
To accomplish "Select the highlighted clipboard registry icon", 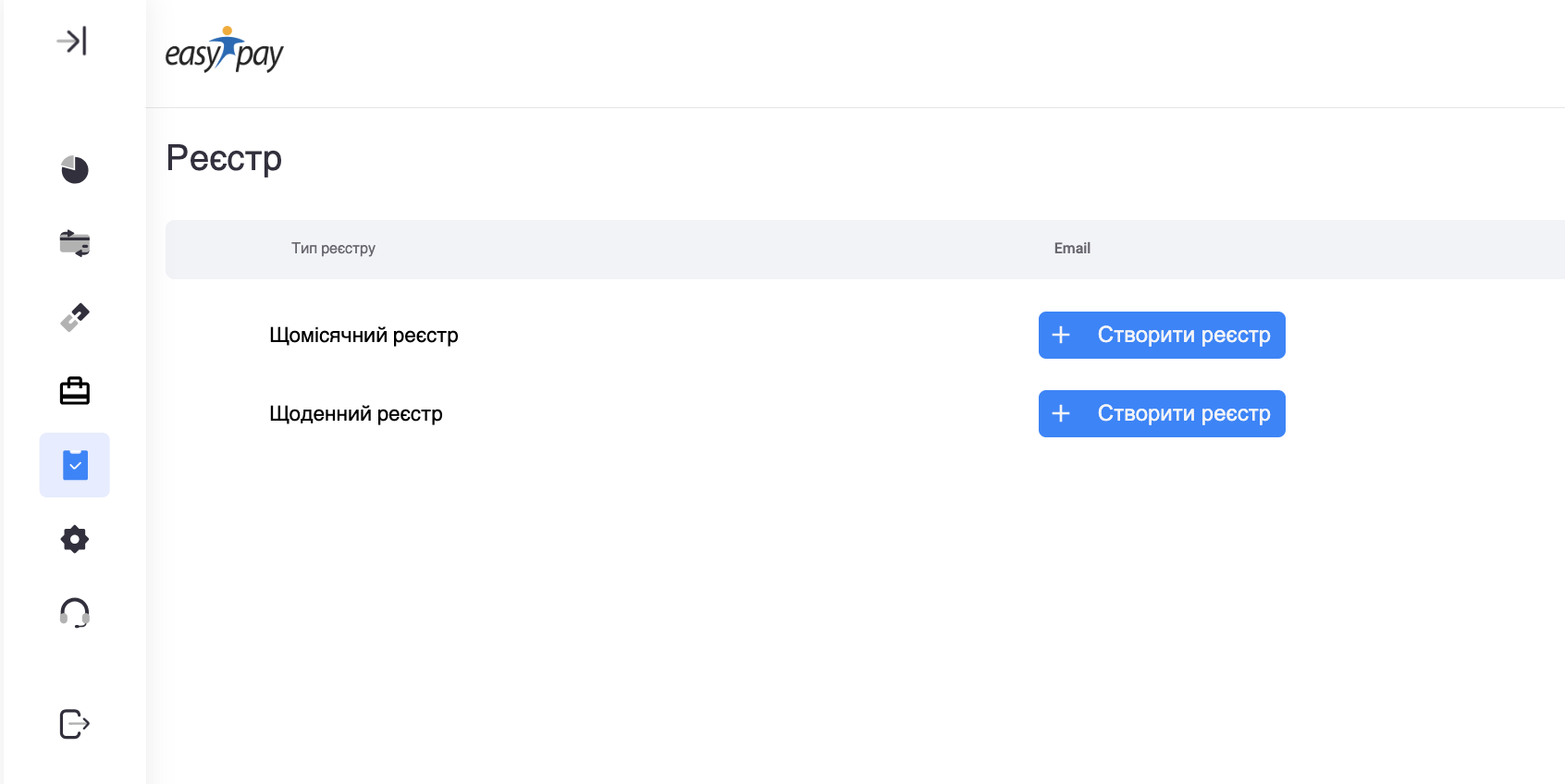I will point(75,465).
